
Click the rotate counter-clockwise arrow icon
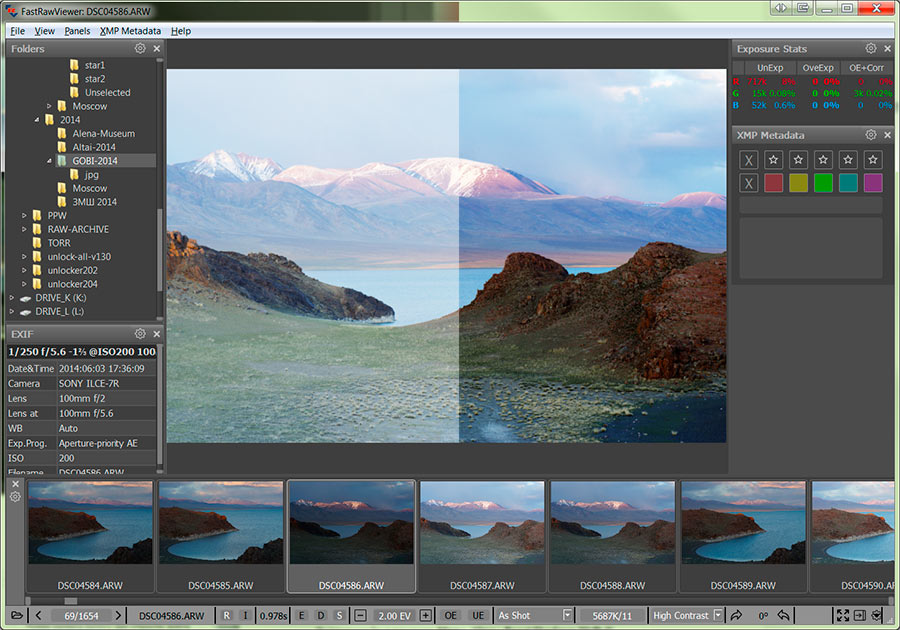click(786, 615)
